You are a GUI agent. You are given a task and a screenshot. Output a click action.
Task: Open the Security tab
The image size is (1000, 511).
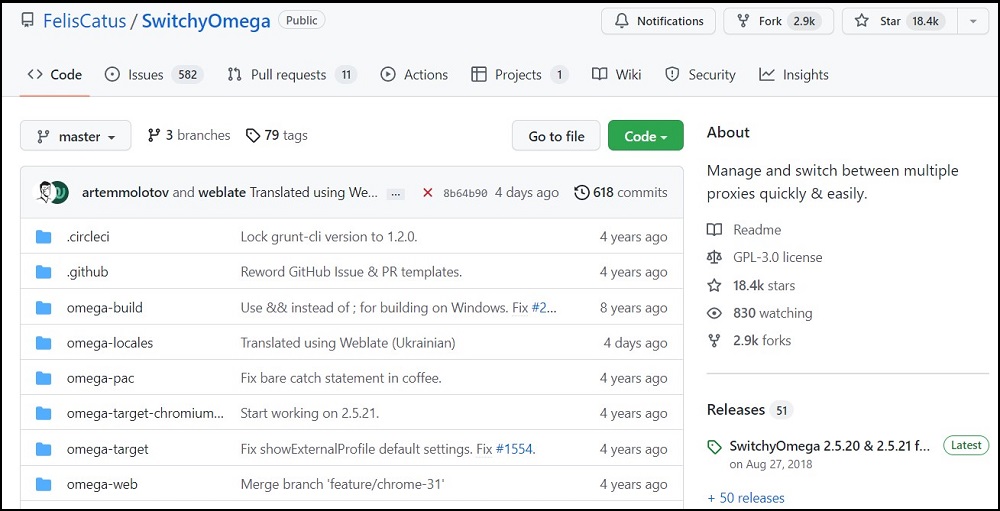(700, 75)
